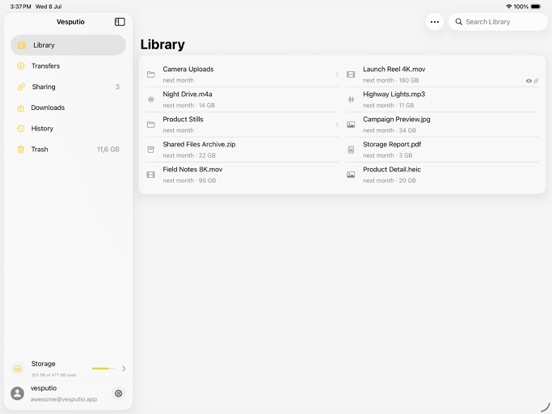Click the document icon for Storage Report.pdf

[x=351, y=150]
